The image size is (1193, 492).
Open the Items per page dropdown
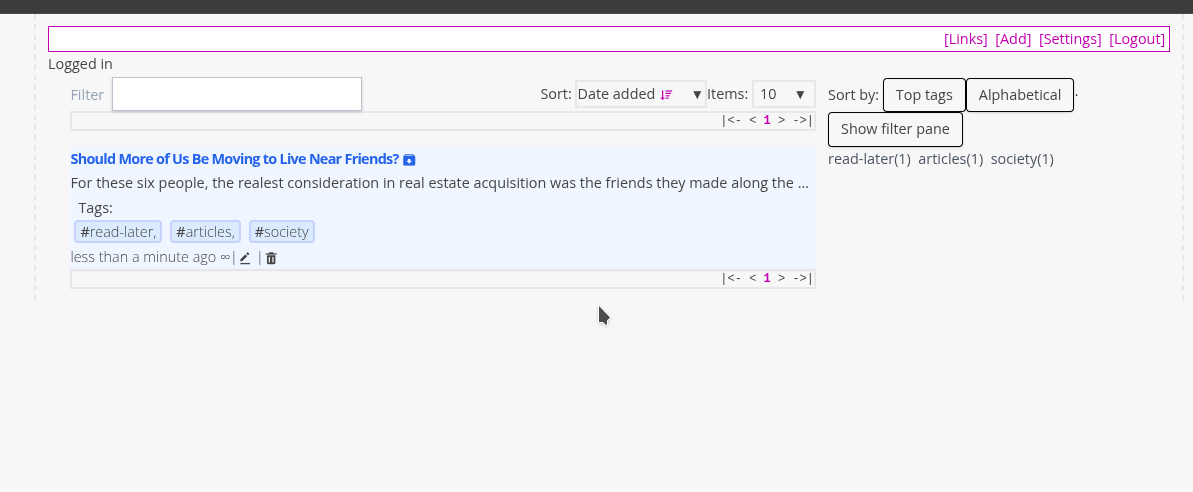pyautogui.click(x=783, y=94)
